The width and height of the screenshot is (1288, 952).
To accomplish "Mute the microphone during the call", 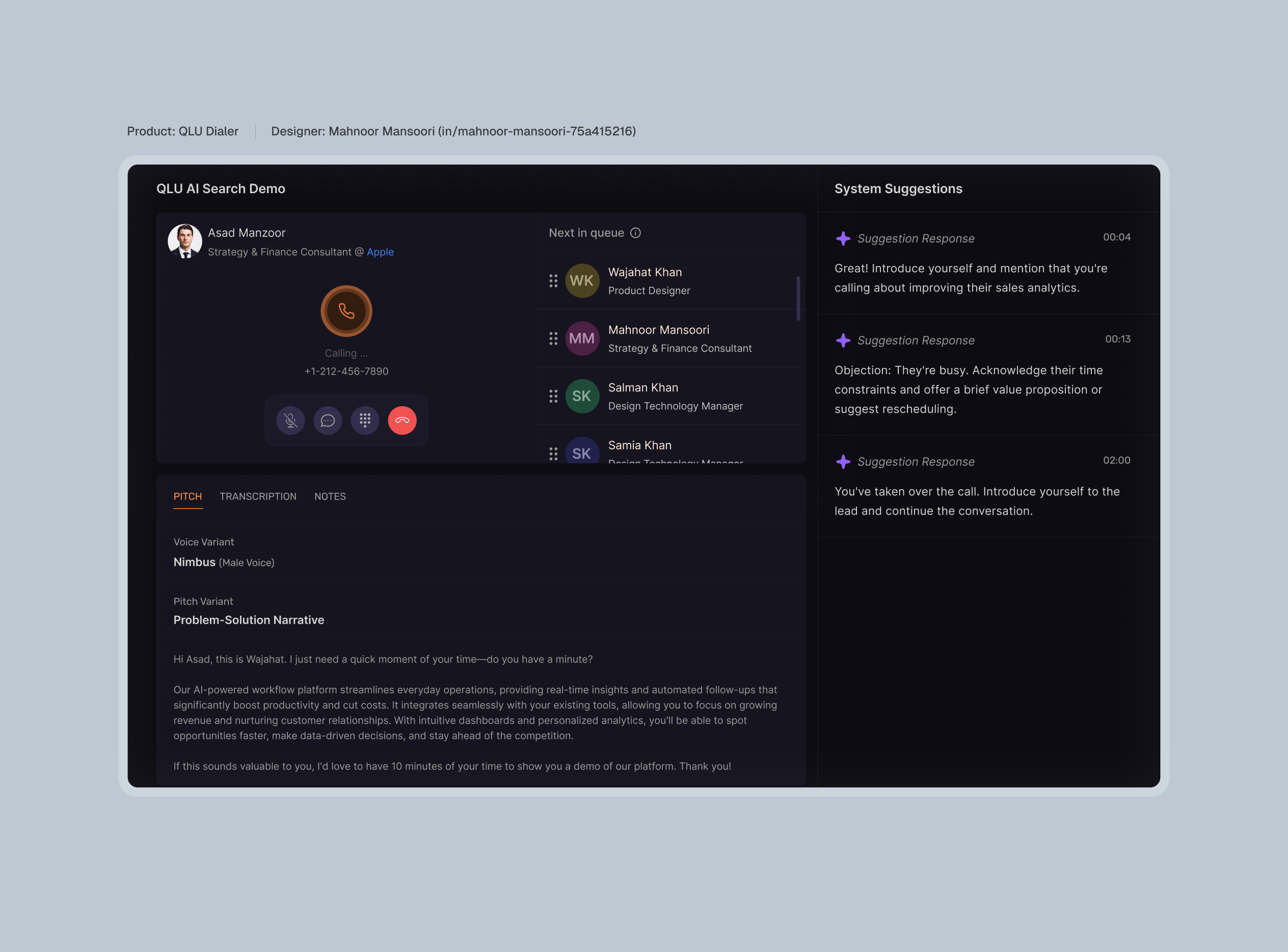I will pyautogui.click(x=290, y=420).
